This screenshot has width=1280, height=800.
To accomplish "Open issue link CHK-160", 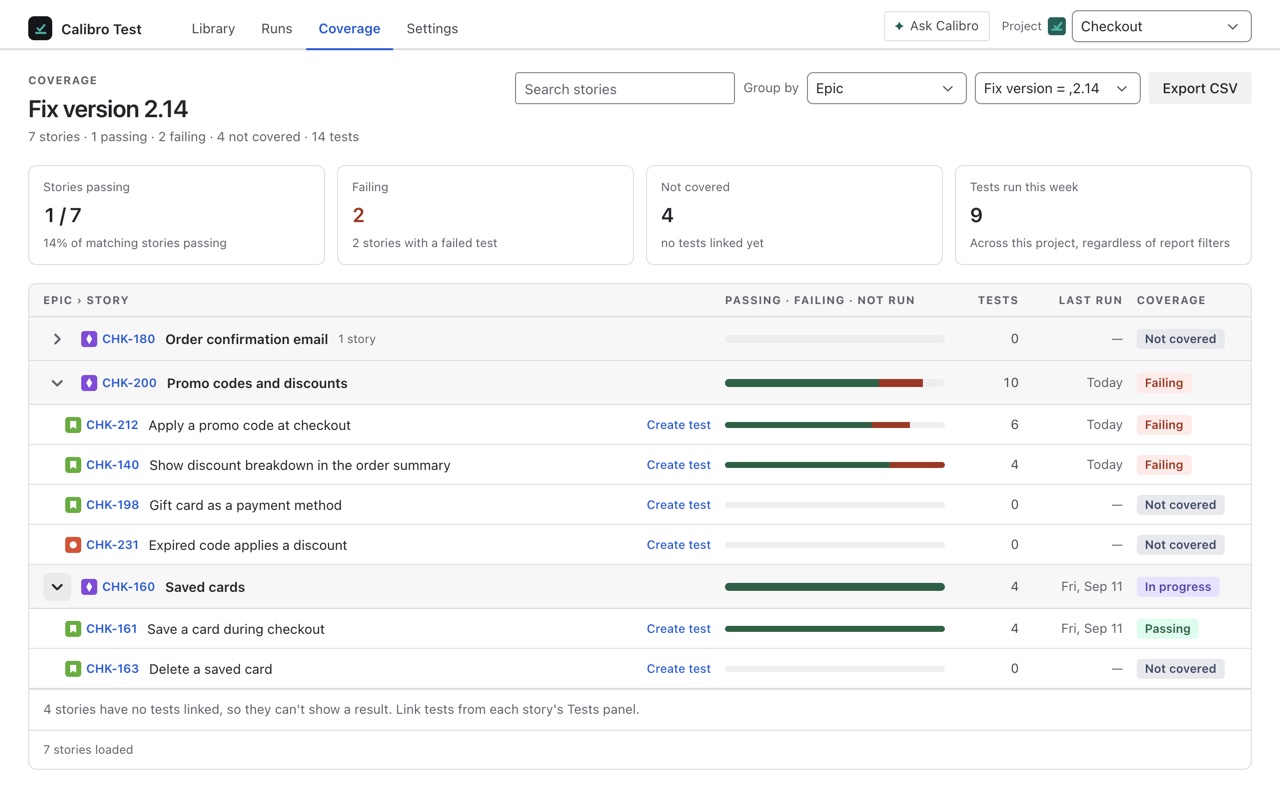I will tap(128, 587).
